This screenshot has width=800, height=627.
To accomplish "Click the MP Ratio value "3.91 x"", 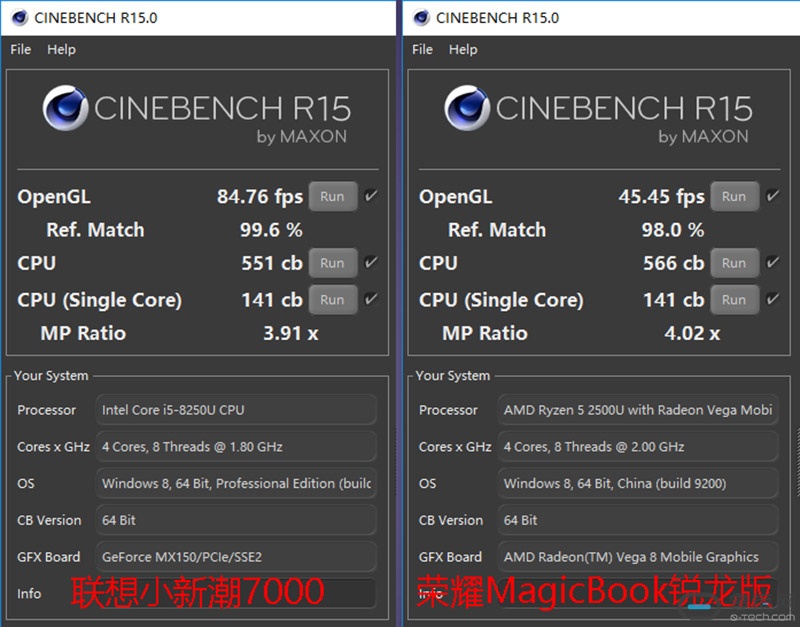I will 291,334.
